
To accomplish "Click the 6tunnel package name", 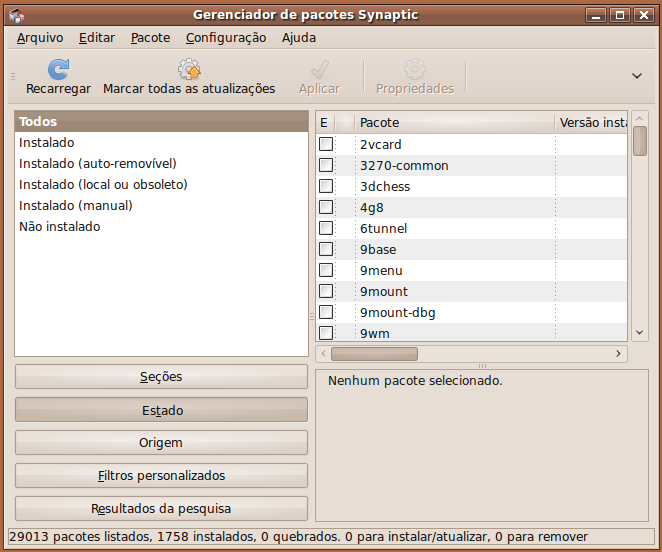I will [x=383, y=228].
